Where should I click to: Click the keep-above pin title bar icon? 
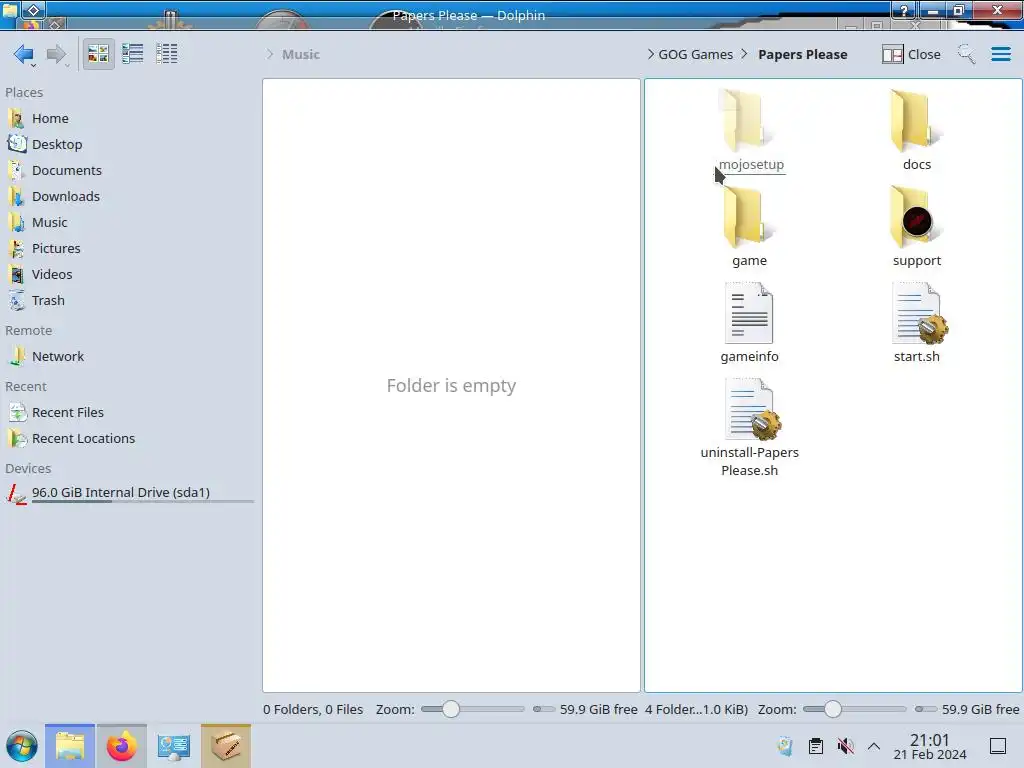pos(33,9)
